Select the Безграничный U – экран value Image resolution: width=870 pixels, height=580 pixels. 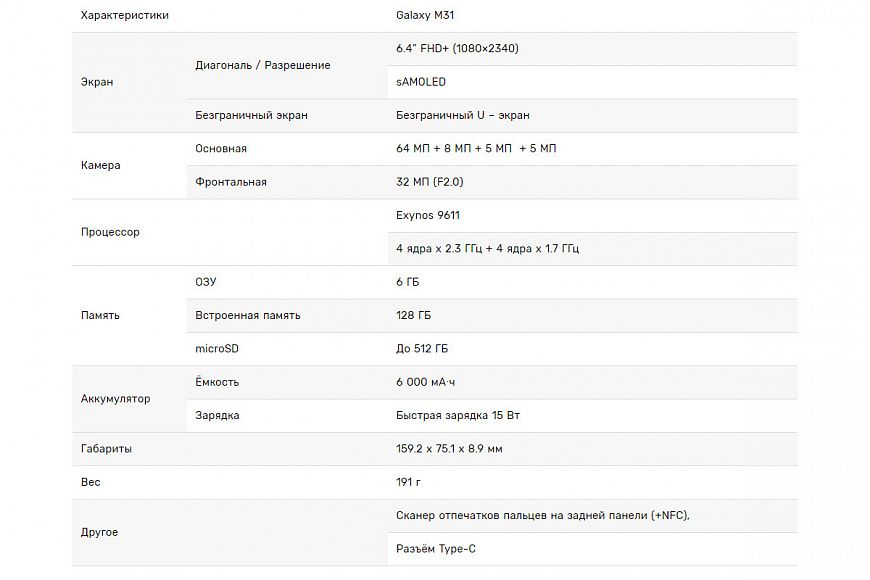coord(463,115)
